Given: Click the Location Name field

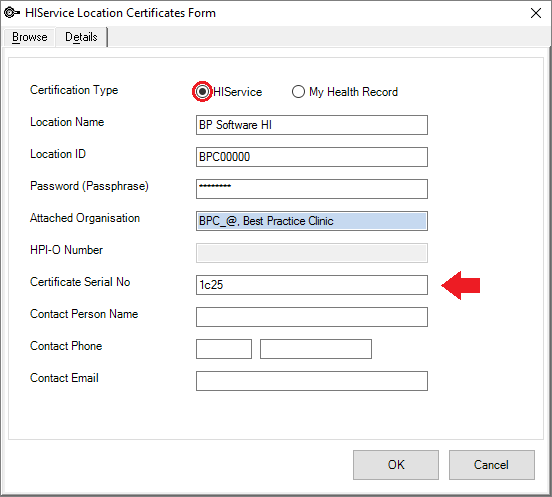Looking at the screenshot, I should [312, 125].
